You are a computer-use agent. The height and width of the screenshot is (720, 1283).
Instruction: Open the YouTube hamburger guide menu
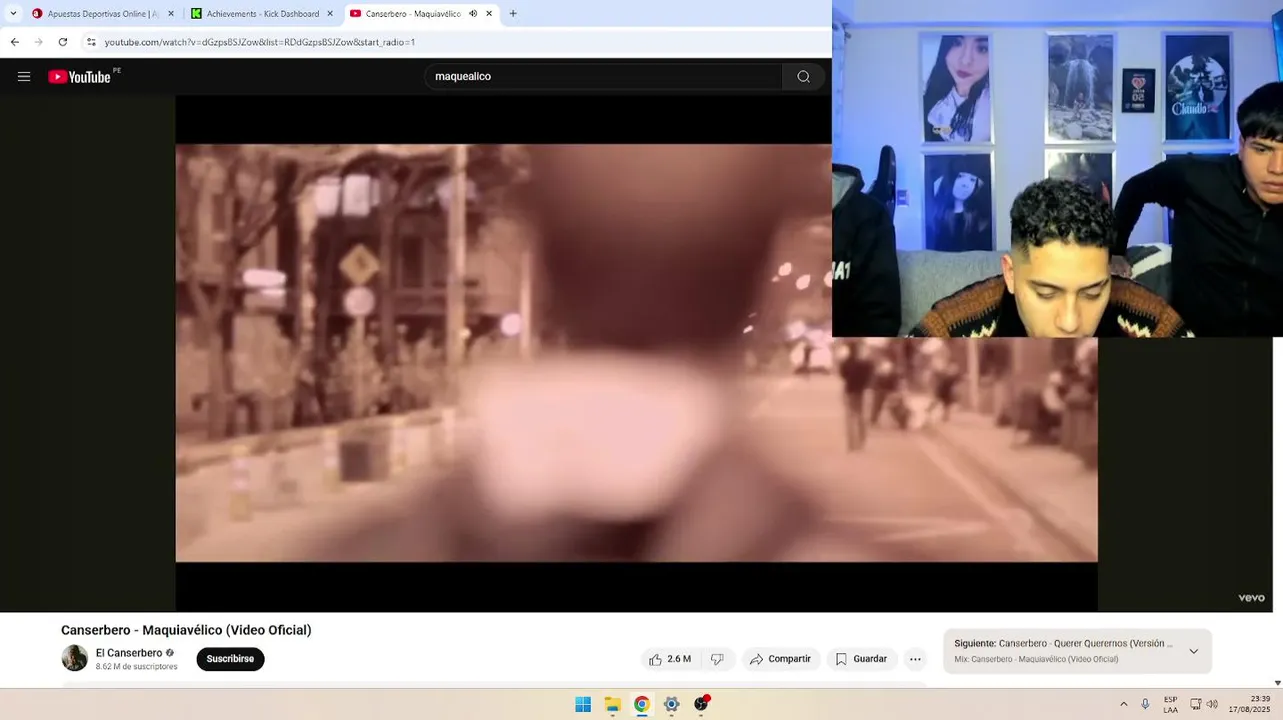tap(24, 77)
